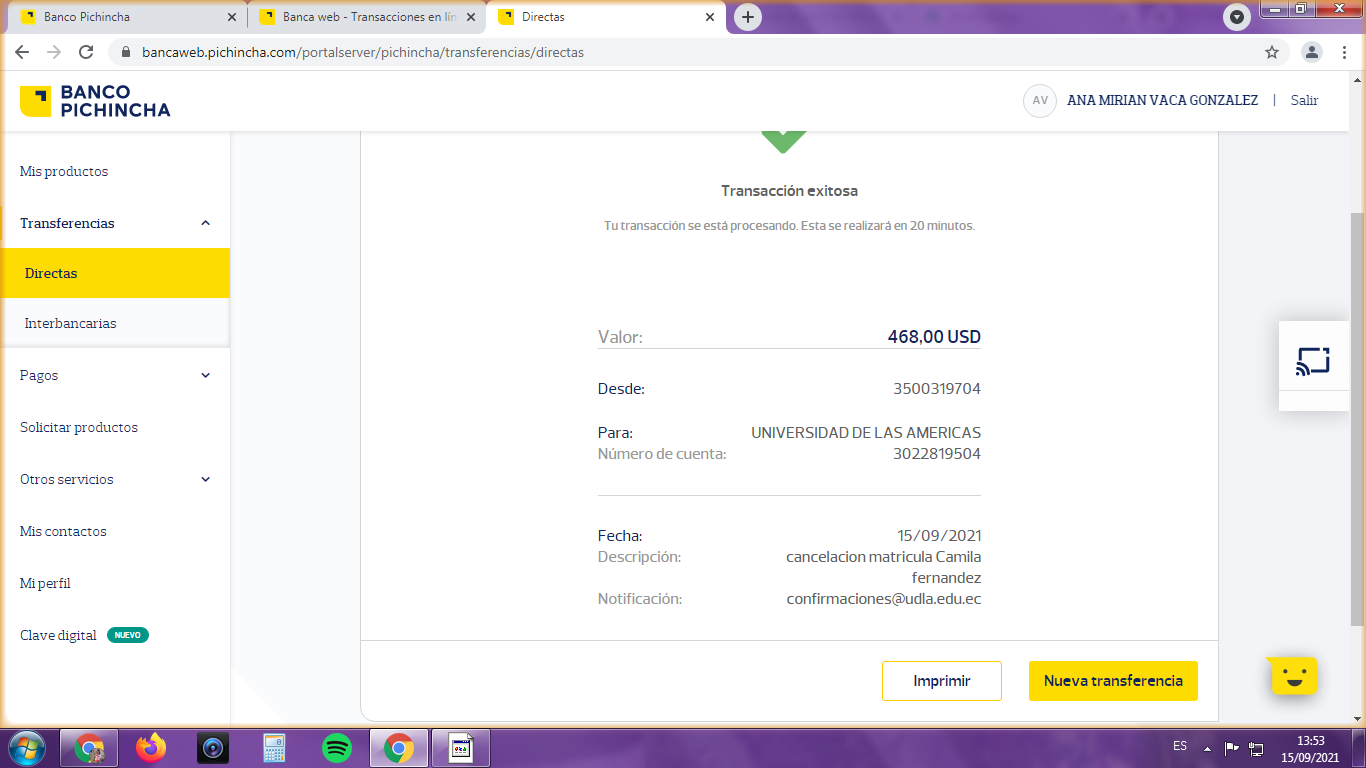Open Spotify from the taskbar

(337, 747)
